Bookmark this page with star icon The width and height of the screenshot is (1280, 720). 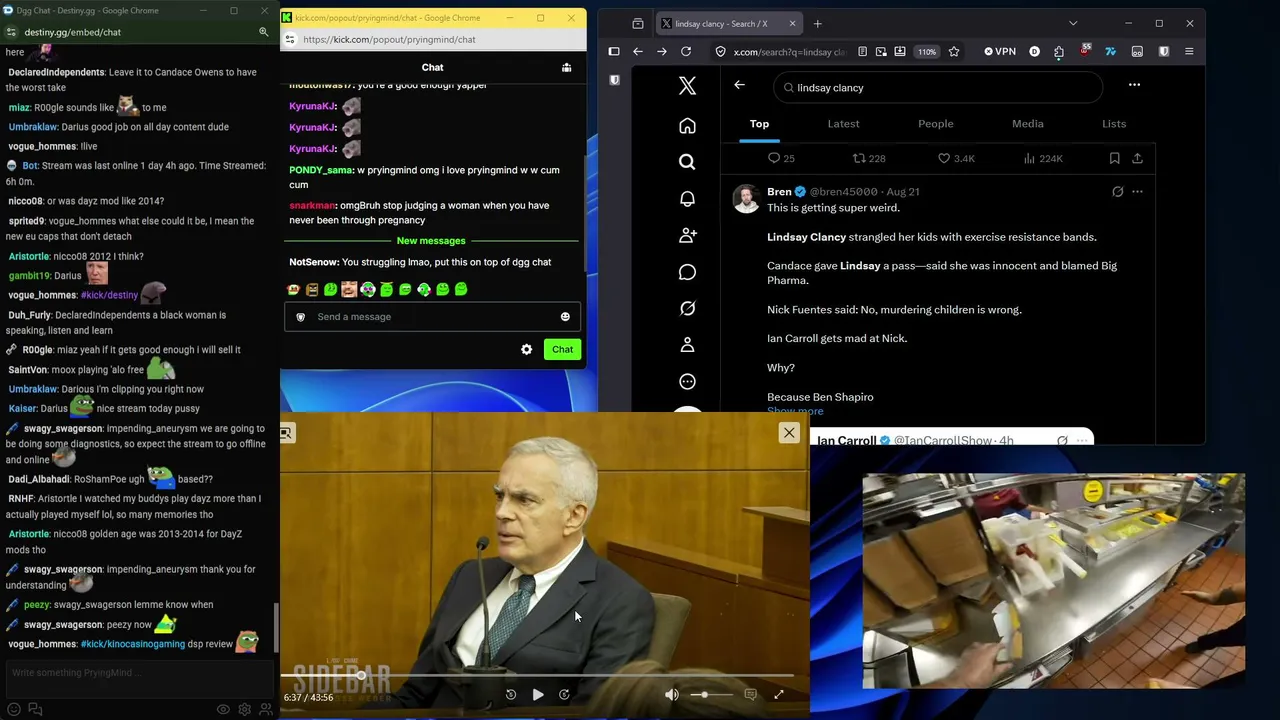click(x=954, y=52)
